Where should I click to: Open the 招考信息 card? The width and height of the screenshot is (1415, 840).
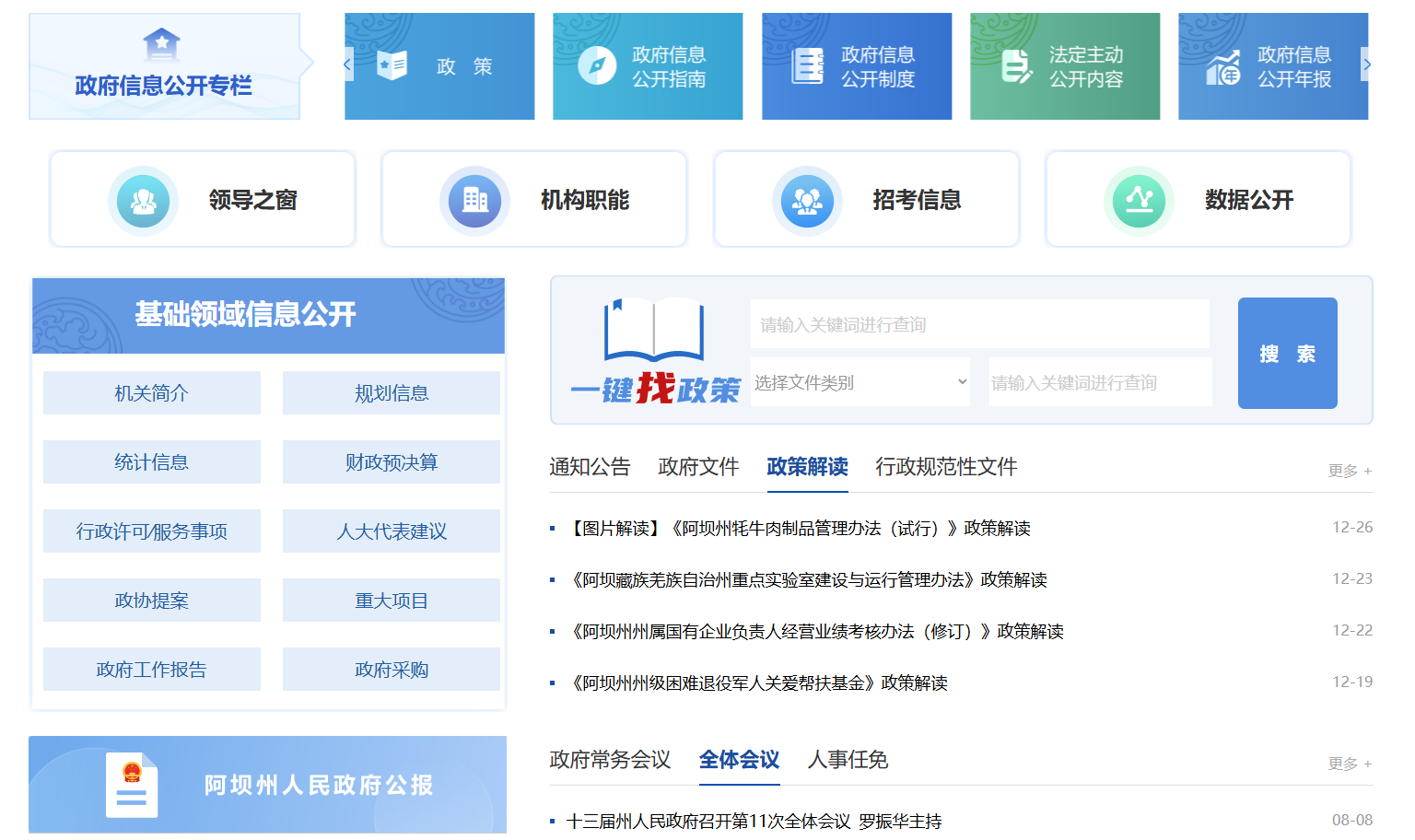(867, 199)
